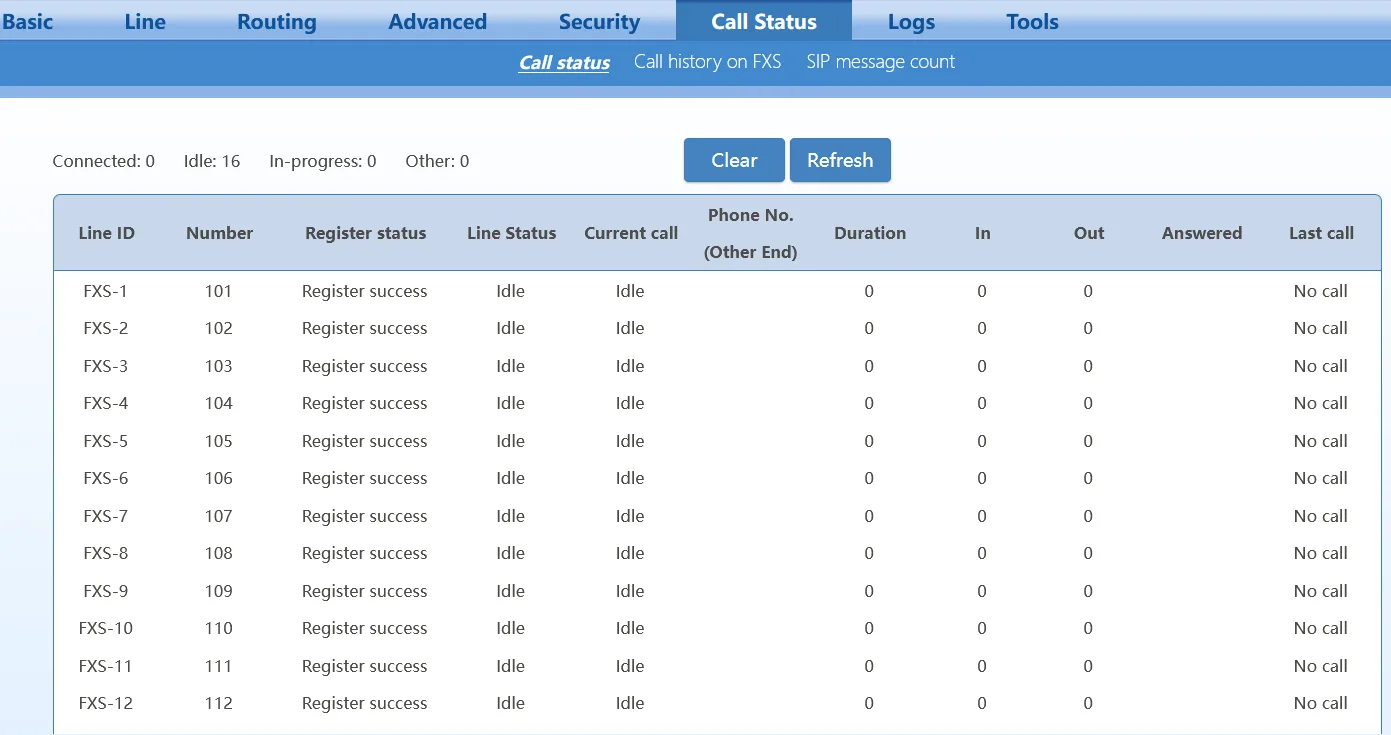Select the Security tab
Viewport: 1391px width, 735px height.
[x=599, y=22]
